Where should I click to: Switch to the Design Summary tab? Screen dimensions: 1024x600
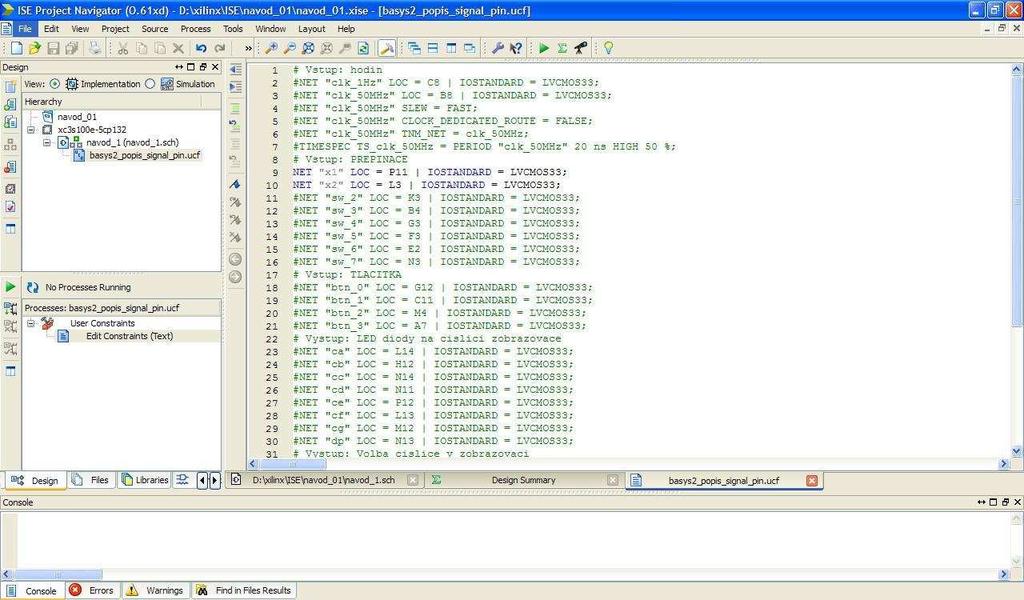tap(523, 480)
